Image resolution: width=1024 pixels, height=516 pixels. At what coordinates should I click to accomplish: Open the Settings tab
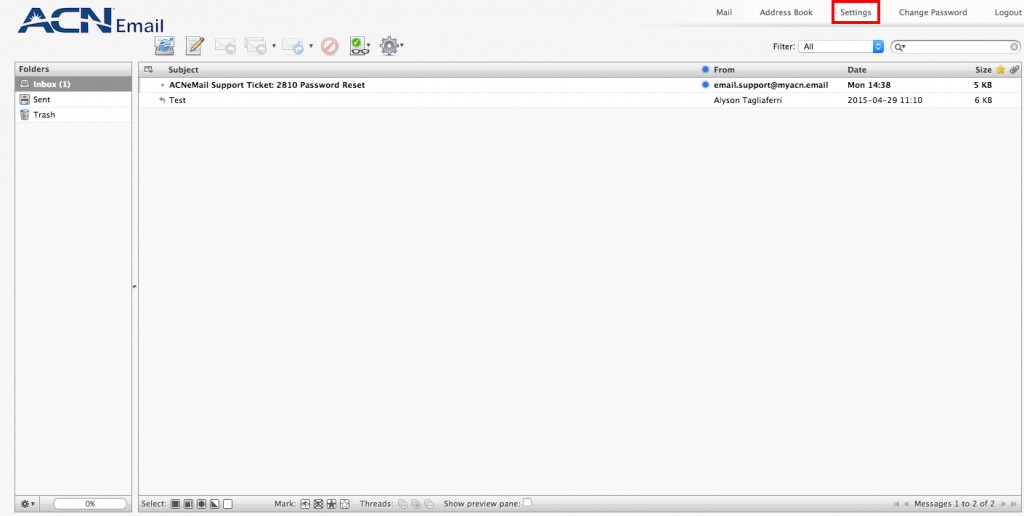[855, 13]
